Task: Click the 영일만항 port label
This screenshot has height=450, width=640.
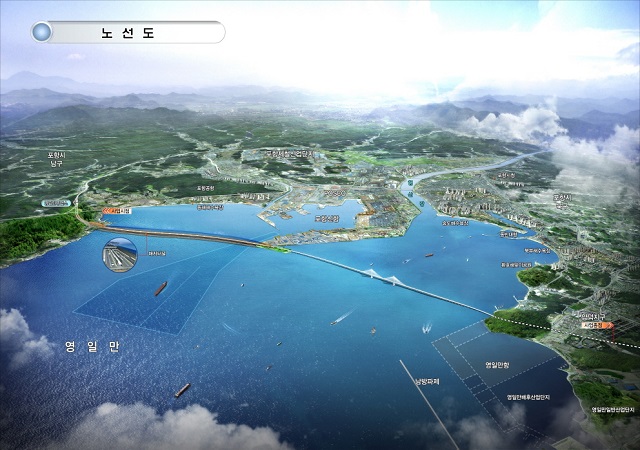Action: tap(497, 366)
